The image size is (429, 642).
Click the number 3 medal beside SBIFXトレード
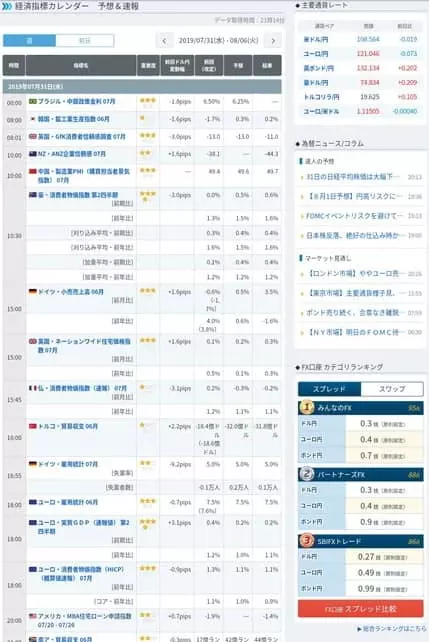tap(307, 540)
